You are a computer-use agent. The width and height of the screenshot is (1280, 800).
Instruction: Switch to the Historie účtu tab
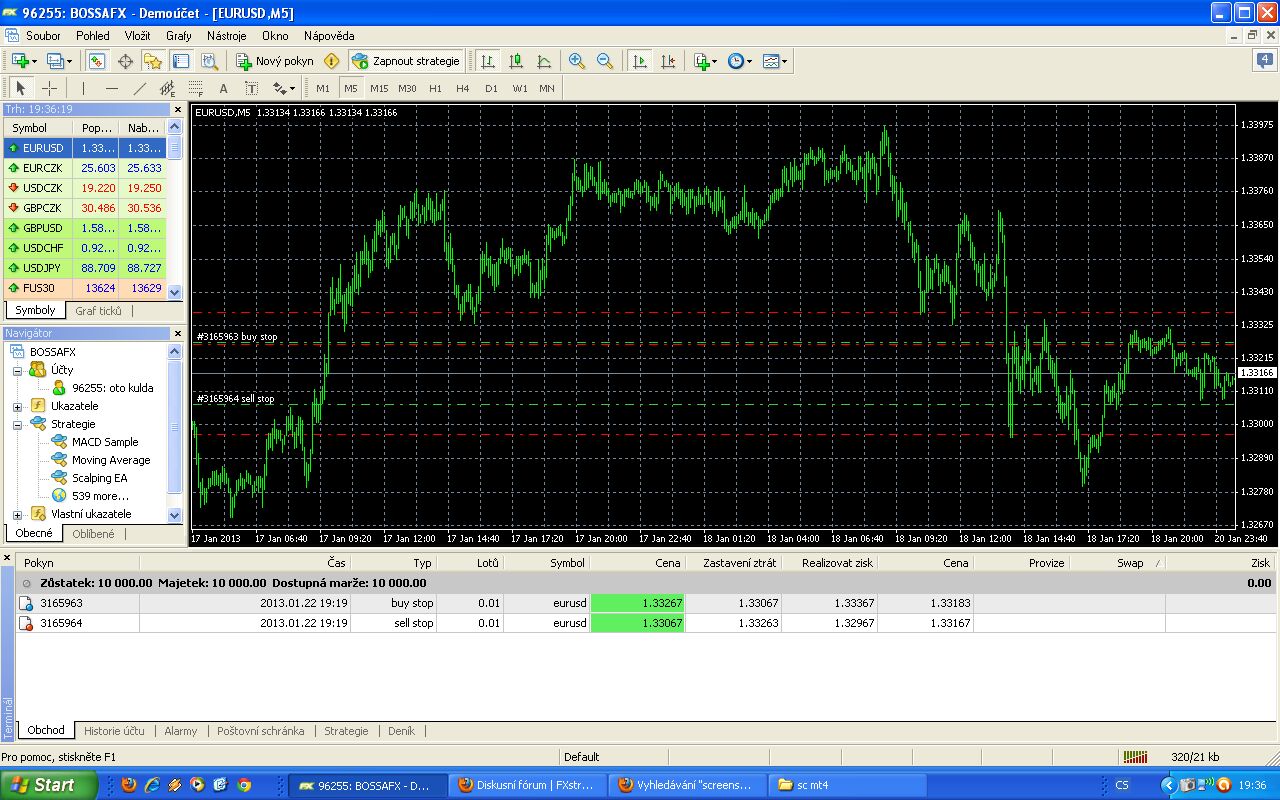(114, 731)
